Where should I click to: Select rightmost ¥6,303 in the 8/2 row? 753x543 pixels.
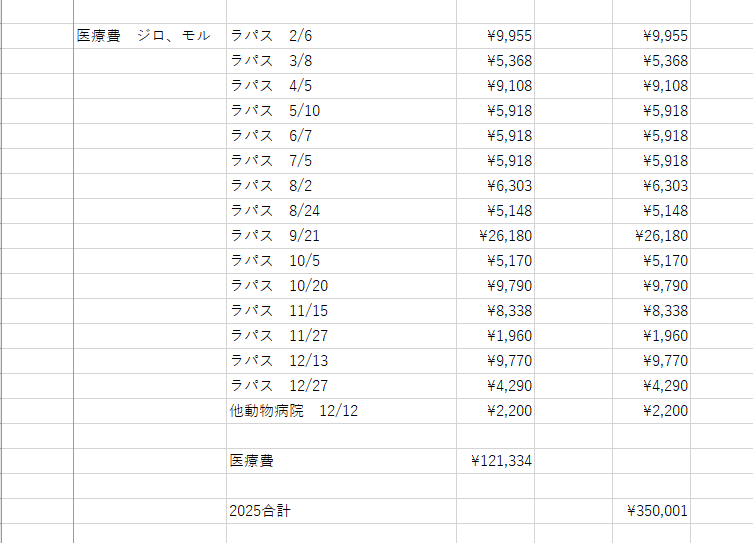651,186
